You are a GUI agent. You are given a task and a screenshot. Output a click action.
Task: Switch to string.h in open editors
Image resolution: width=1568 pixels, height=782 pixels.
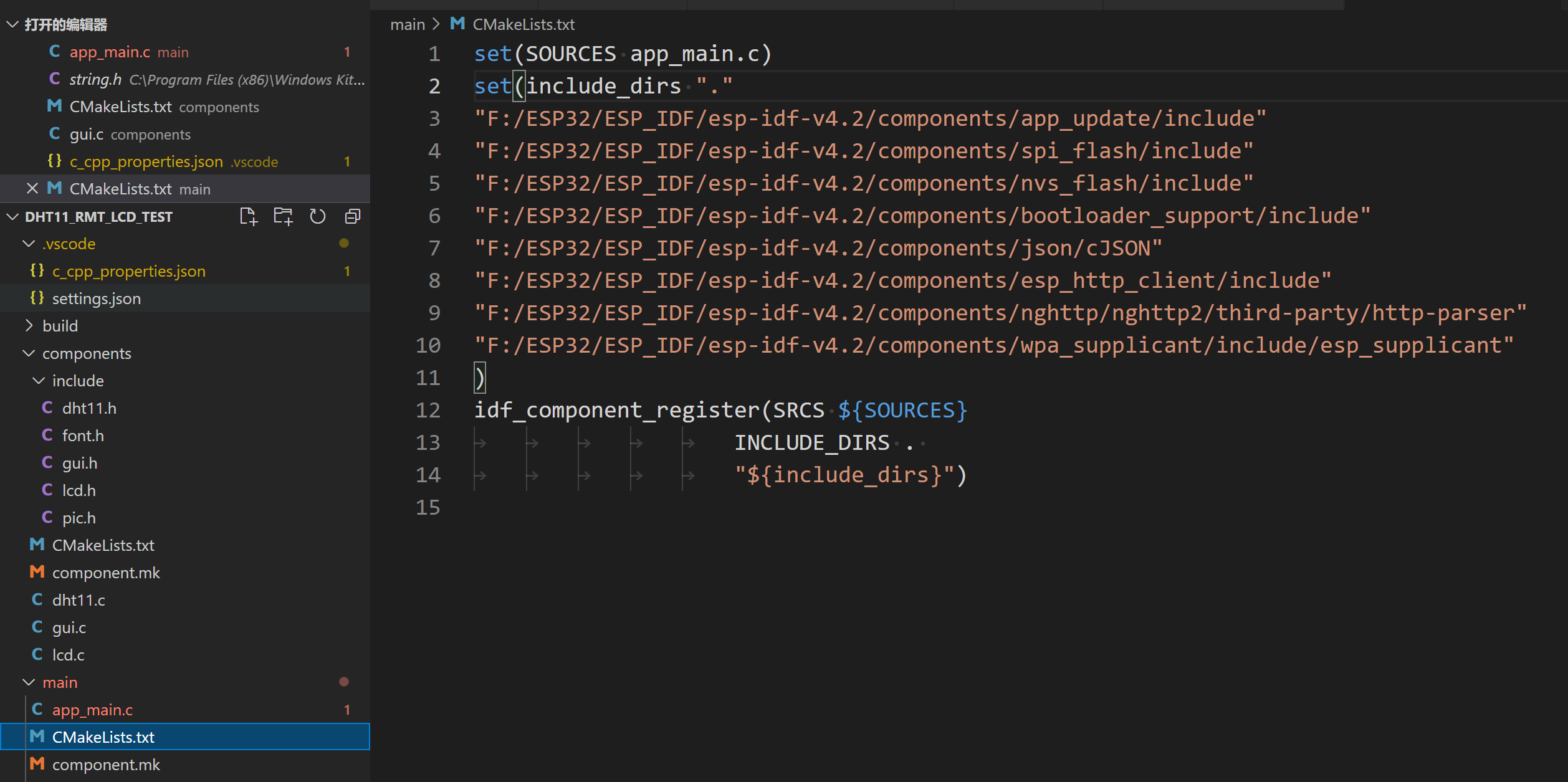click(95, 80)
